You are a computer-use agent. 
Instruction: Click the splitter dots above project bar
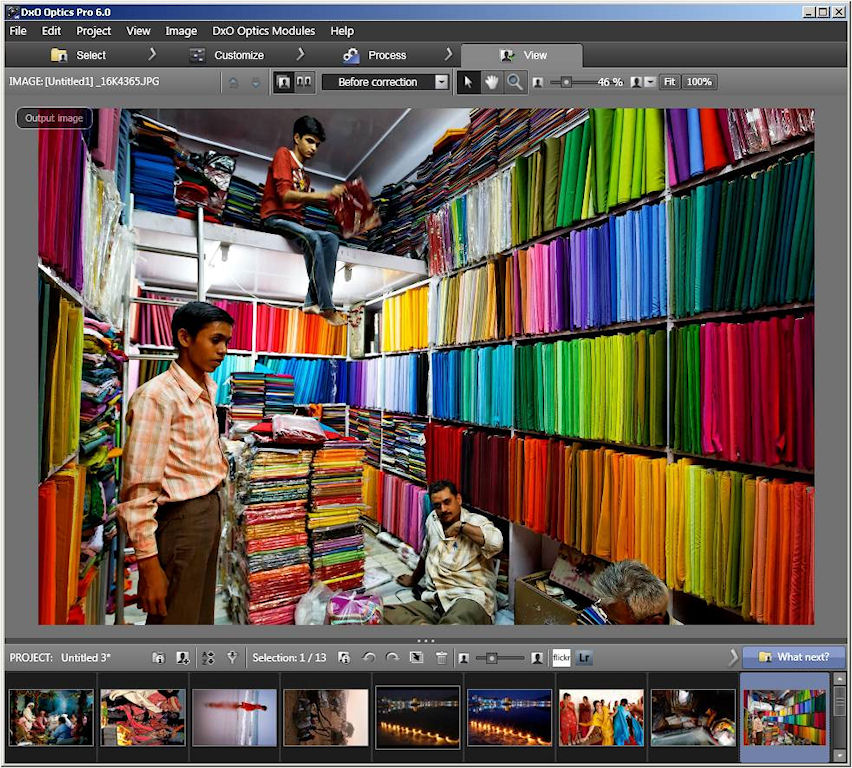425,640
